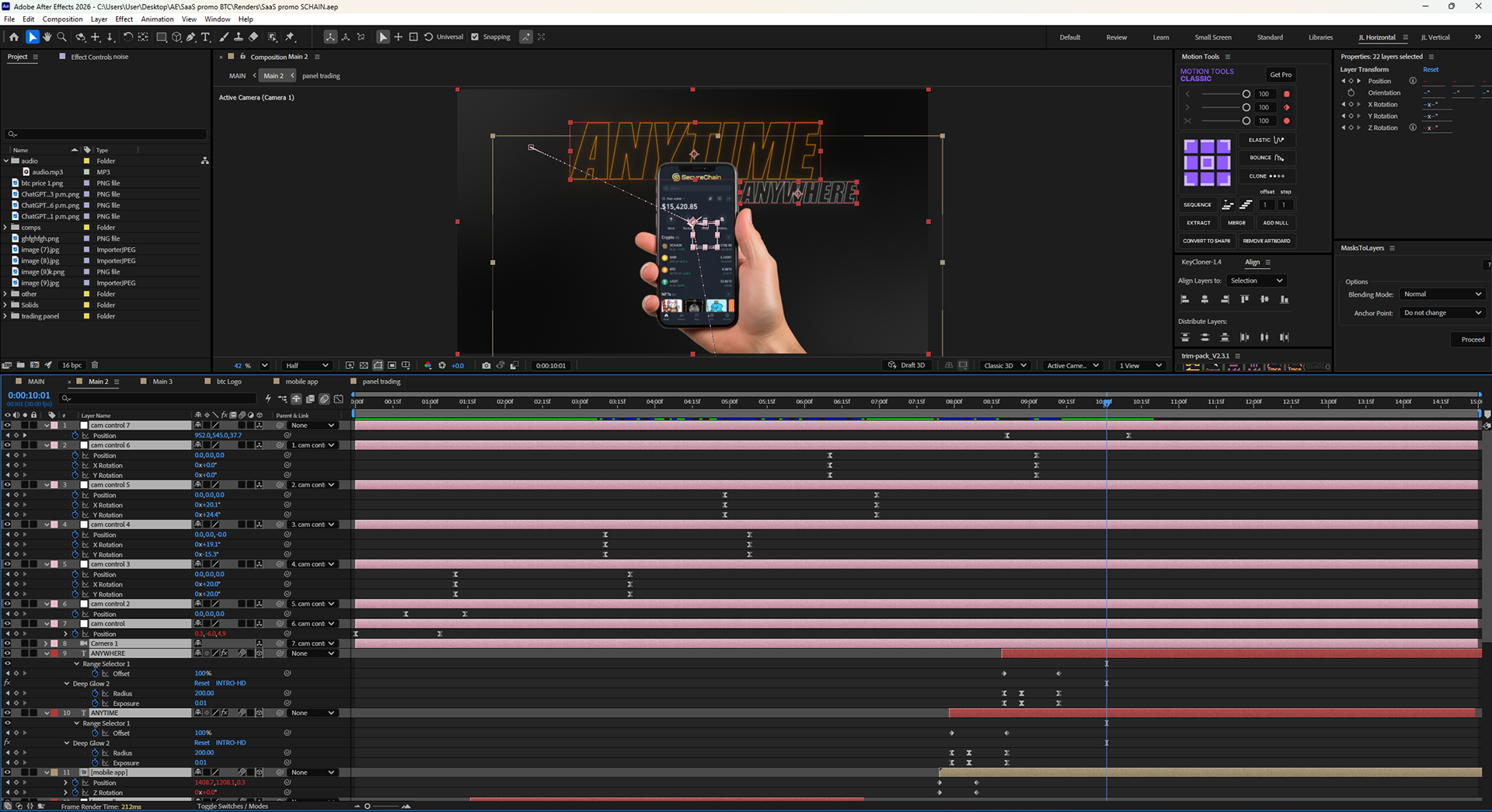1492x812 pixels.
Task: Go to the Home screen icon
Action: [14, 37]
